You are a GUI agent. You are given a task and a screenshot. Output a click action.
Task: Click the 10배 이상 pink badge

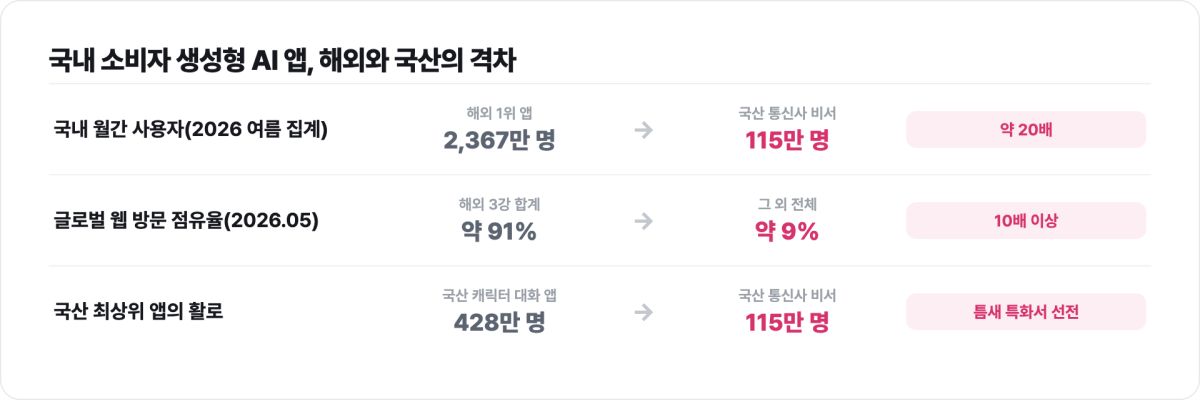(1026, 221)
